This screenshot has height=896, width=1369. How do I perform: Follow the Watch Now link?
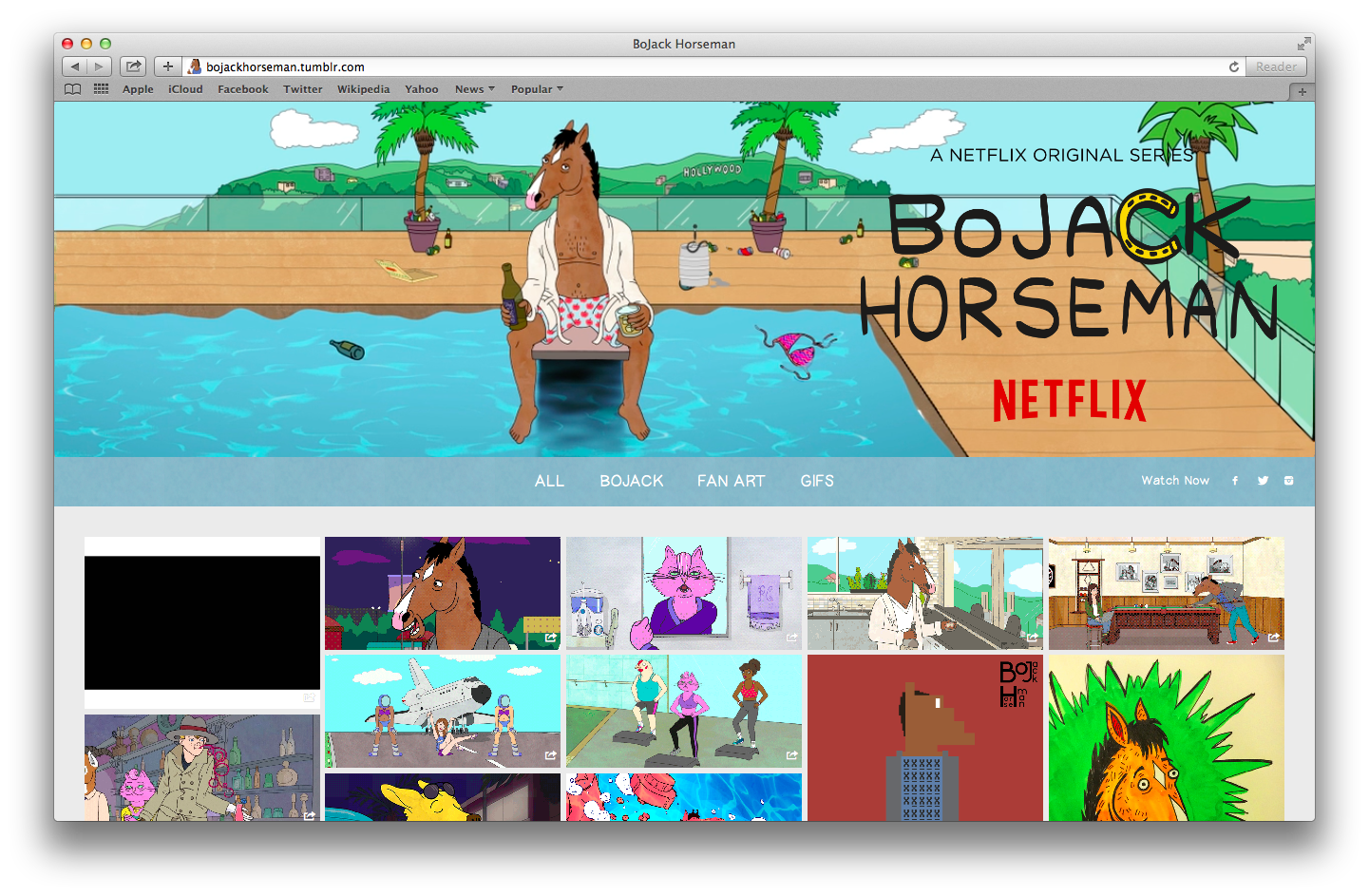point(1175,481)
